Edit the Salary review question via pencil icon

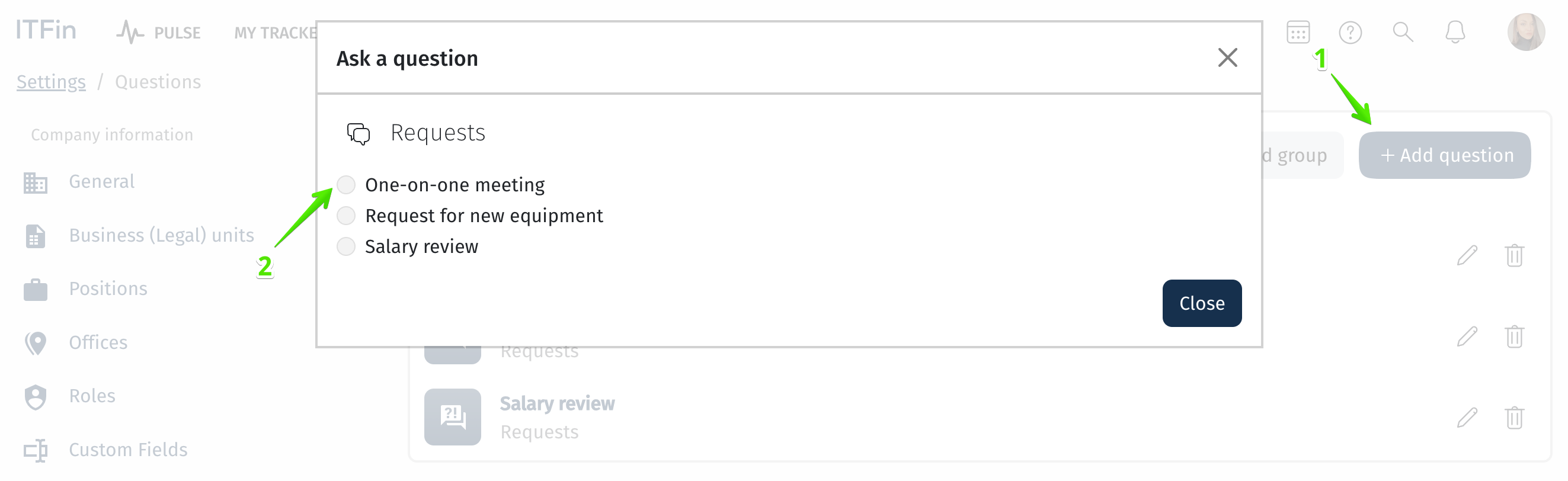click(x=1467, y=418)
